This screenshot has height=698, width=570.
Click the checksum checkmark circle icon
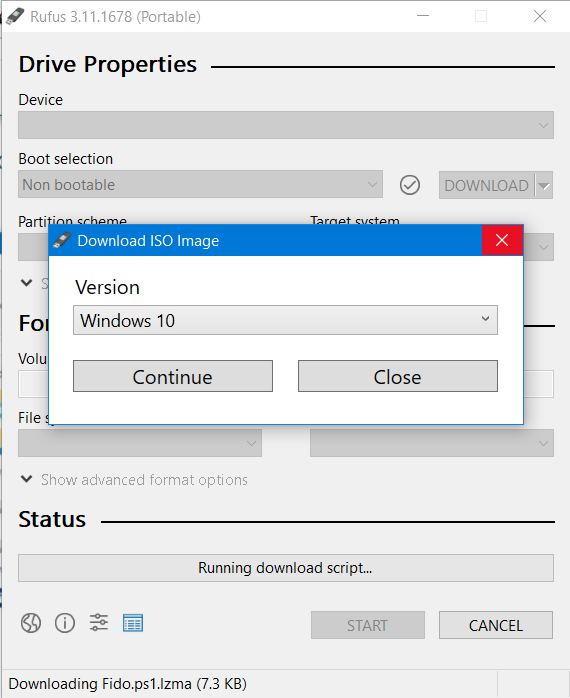pyautogui.click(x=410, y=185)
